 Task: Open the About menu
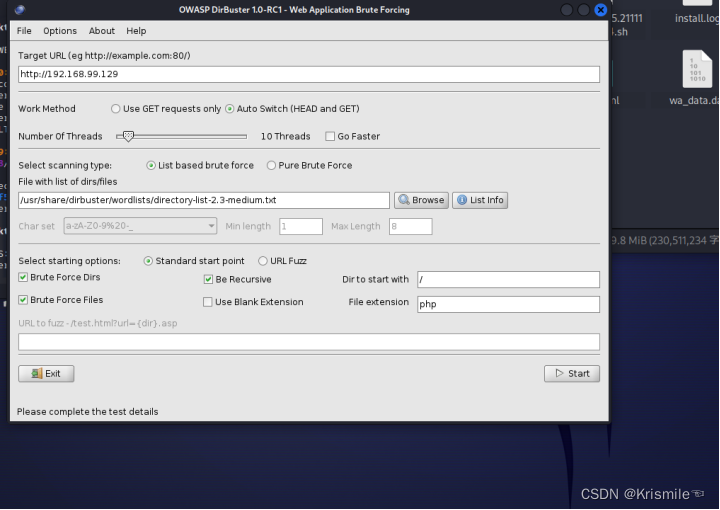[101, 31]
